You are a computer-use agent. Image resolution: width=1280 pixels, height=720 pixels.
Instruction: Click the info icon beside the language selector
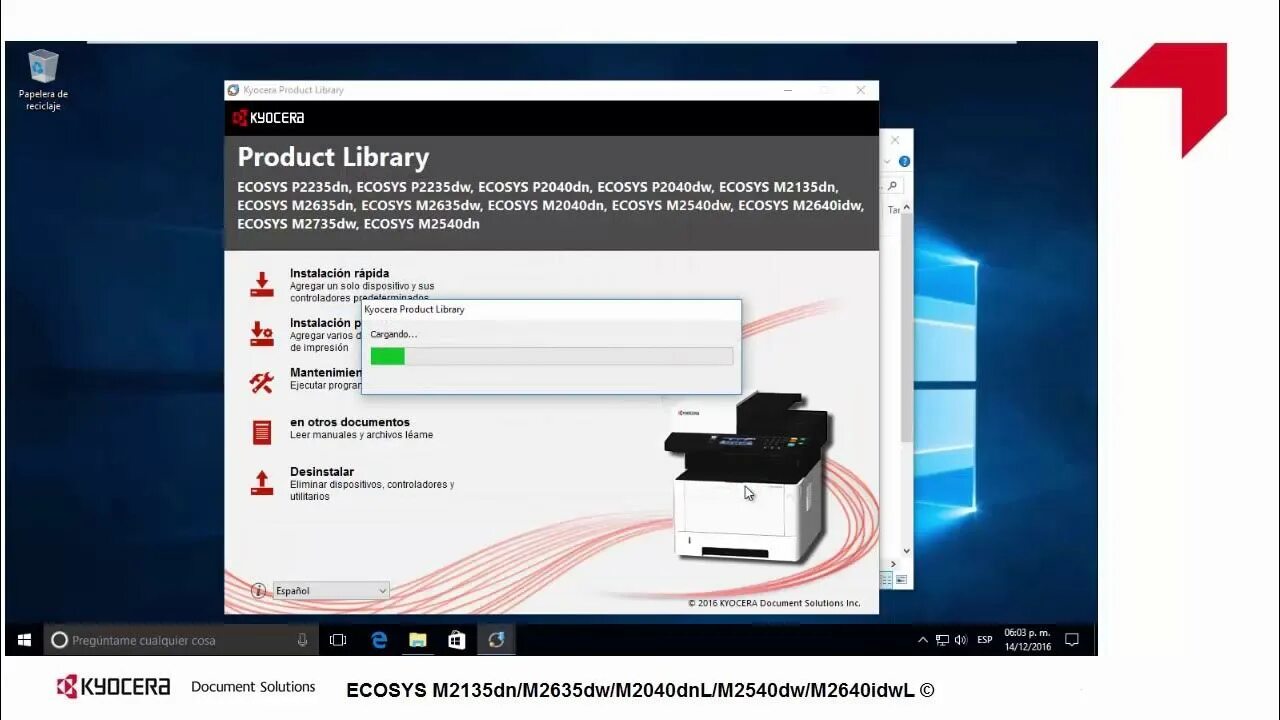[x=258, y=590]
